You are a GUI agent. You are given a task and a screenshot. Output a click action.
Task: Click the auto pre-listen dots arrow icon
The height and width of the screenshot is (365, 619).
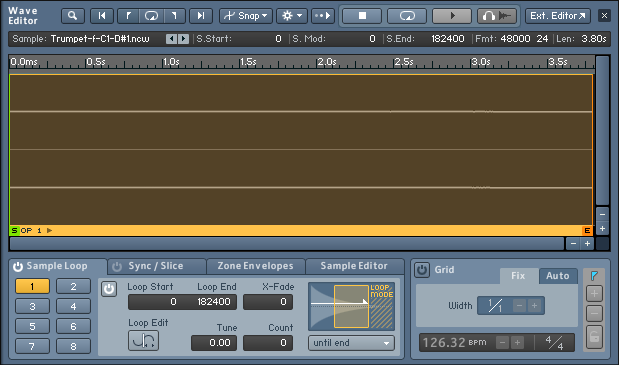323,16
